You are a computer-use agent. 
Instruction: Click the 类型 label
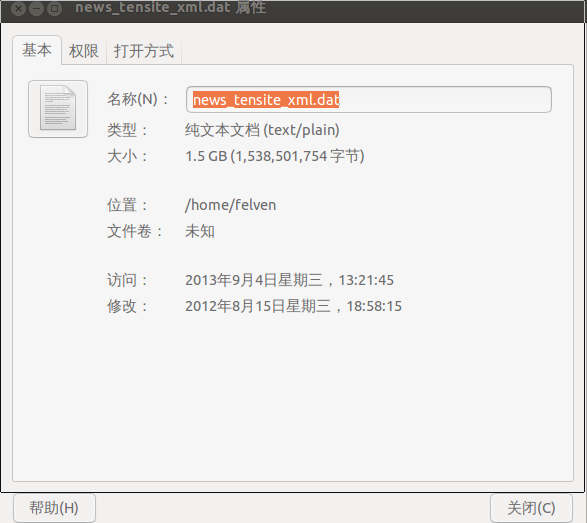click(x=128, y=130)
